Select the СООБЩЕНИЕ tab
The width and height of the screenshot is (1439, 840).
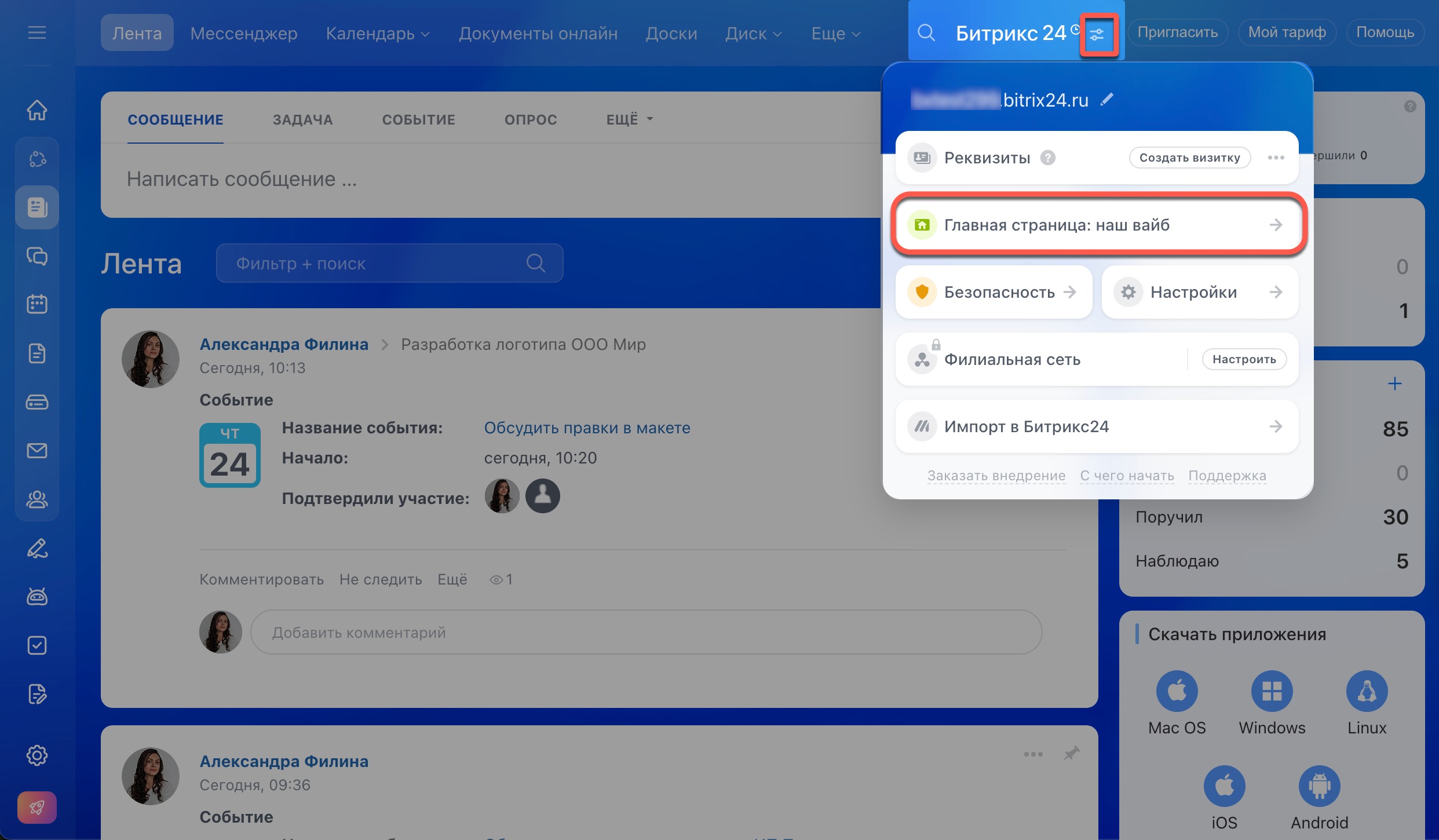pyautogui.click(x=176, y=120)
